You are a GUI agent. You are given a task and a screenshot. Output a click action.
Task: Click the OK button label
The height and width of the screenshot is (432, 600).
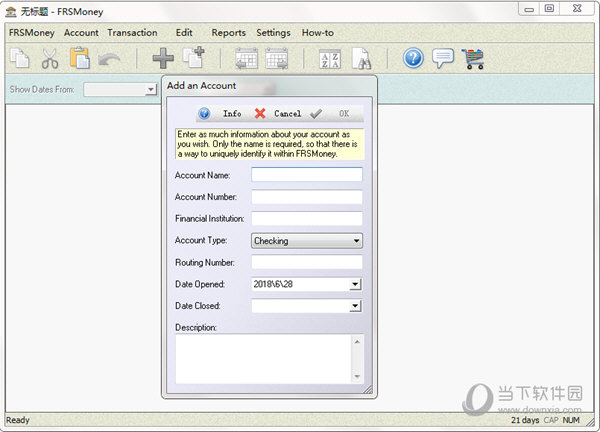pos(344,114)
